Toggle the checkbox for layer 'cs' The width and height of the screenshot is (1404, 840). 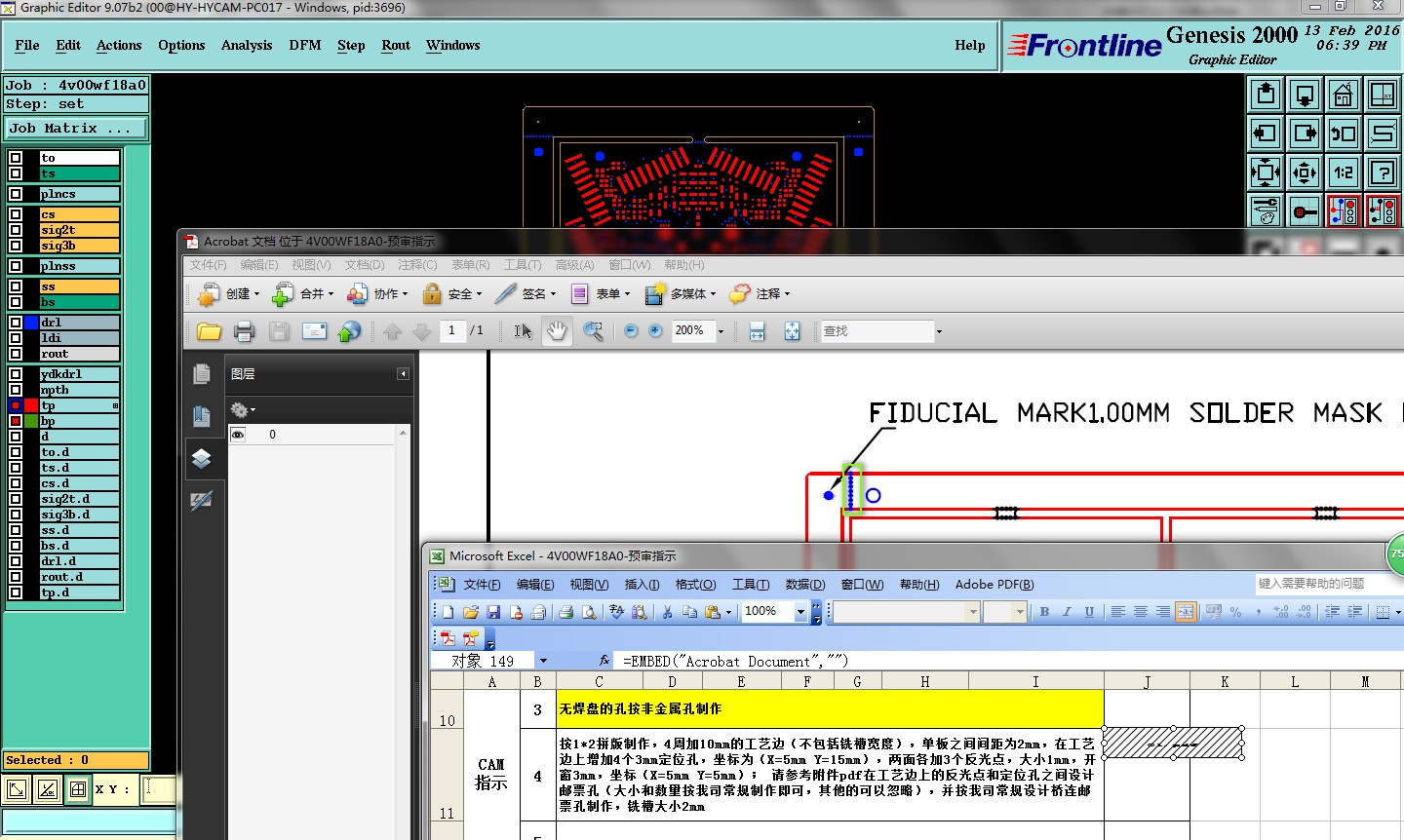(x=16, y=214)
